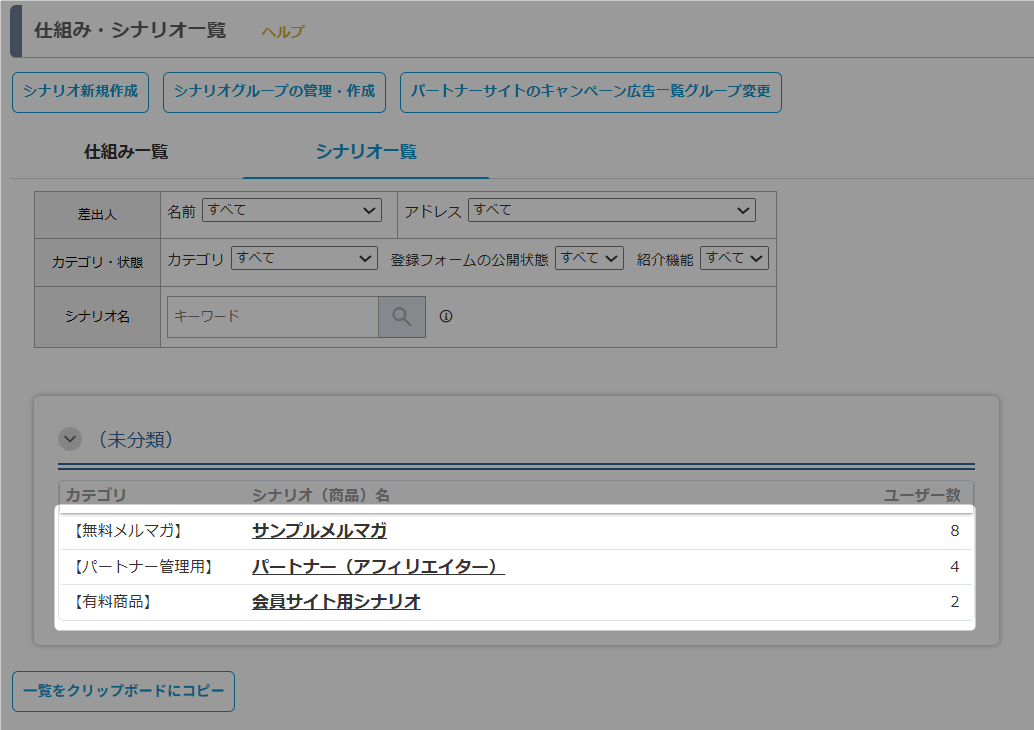The width and height of the screenshot is (1034, 730).
Task: Click the シナリオ新規作成 button
Action: click(80, 92)
